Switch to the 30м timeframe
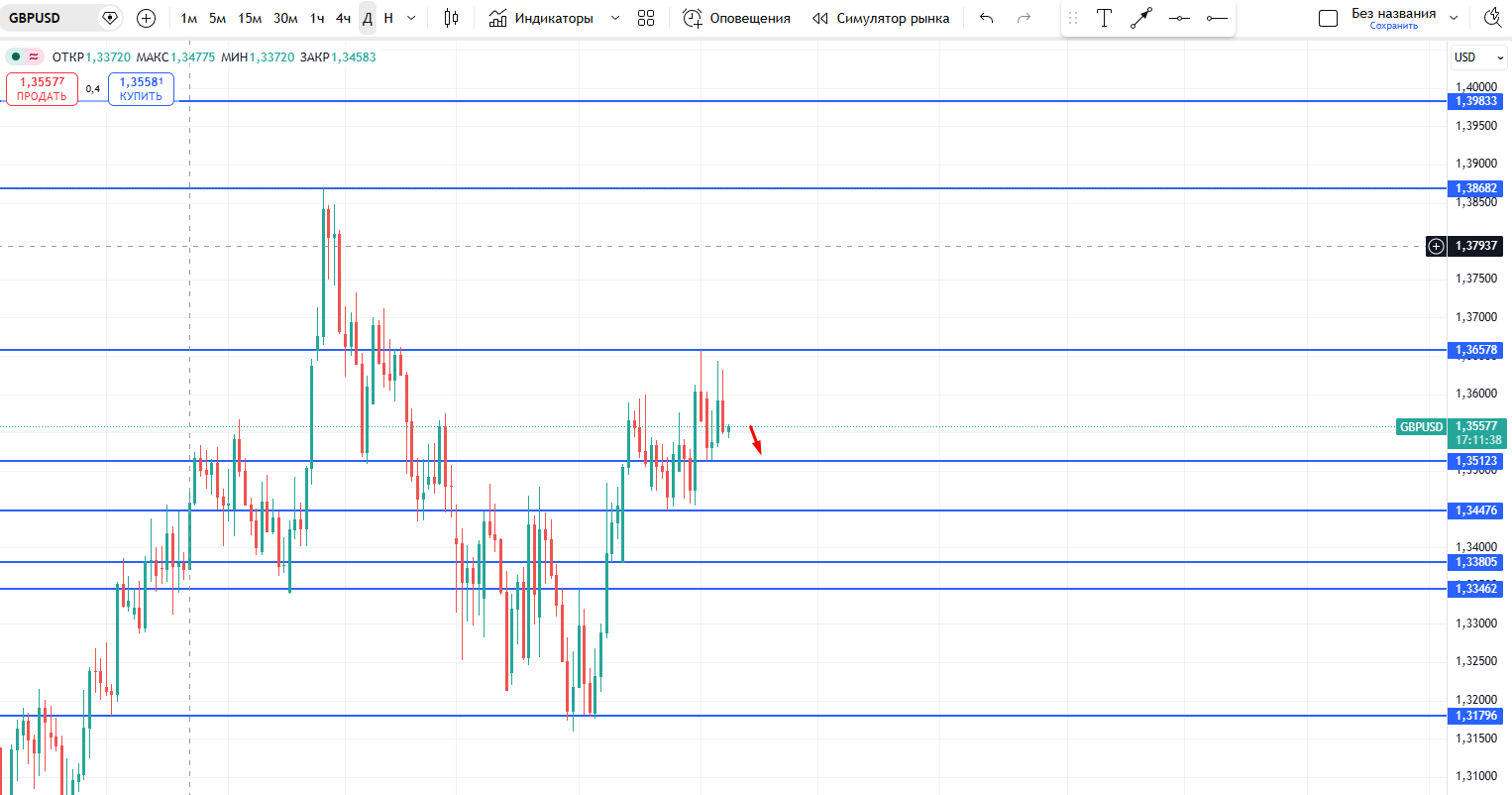The image size is (1512, 795). coord(285,18)
